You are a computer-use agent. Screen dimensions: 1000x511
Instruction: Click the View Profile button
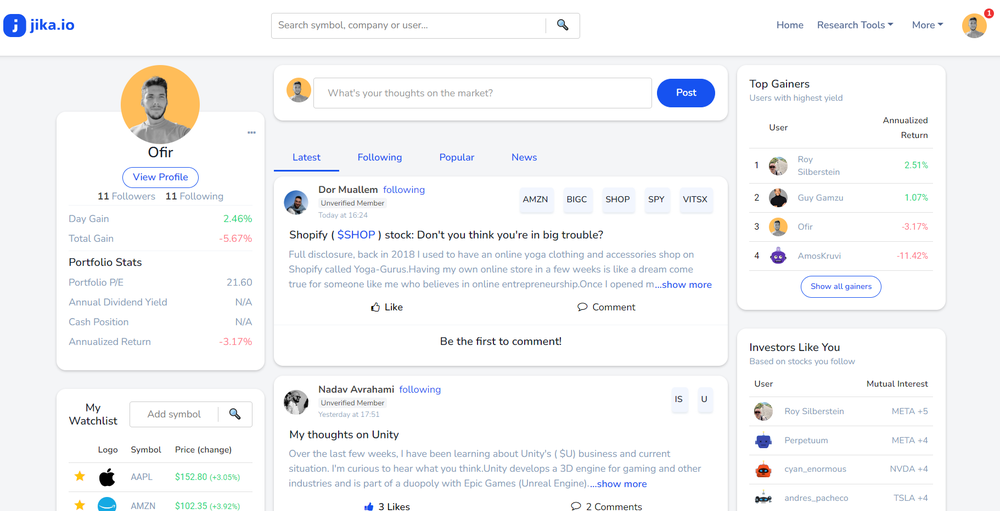[160, 177]
